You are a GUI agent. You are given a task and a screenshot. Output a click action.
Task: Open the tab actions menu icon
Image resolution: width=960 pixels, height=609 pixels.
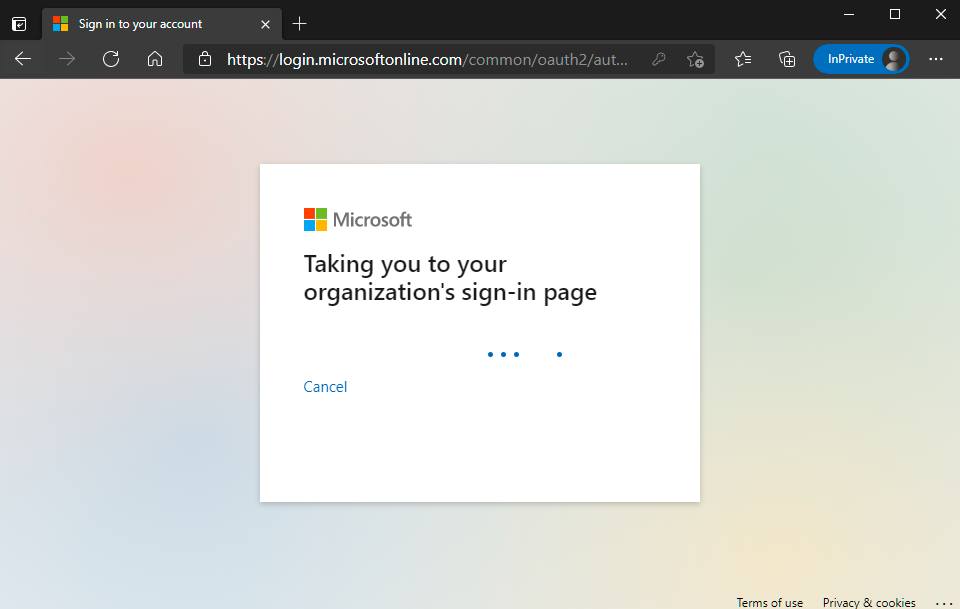[19, 24]
